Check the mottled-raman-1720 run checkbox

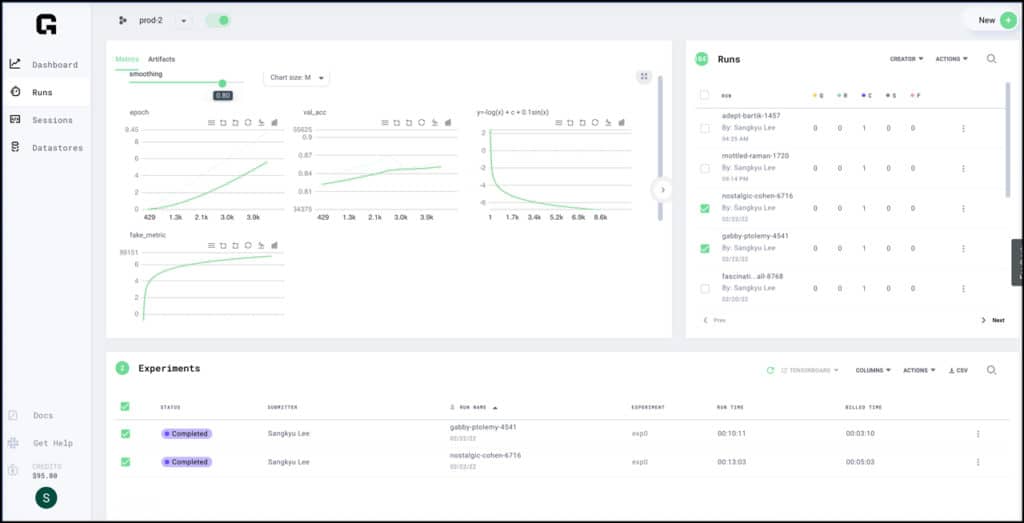pos(705,168)
